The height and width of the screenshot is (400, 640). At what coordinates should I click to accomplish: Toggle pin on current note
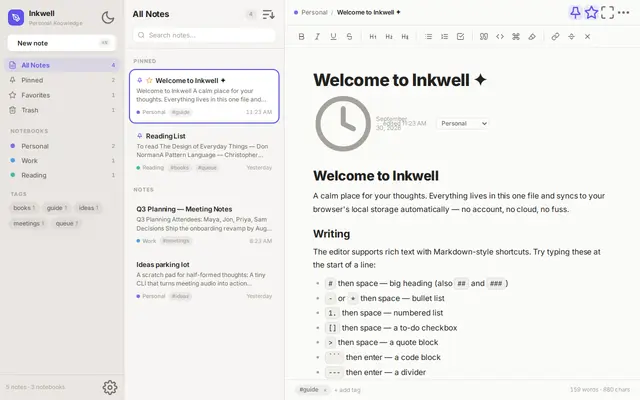click(575, 13)
